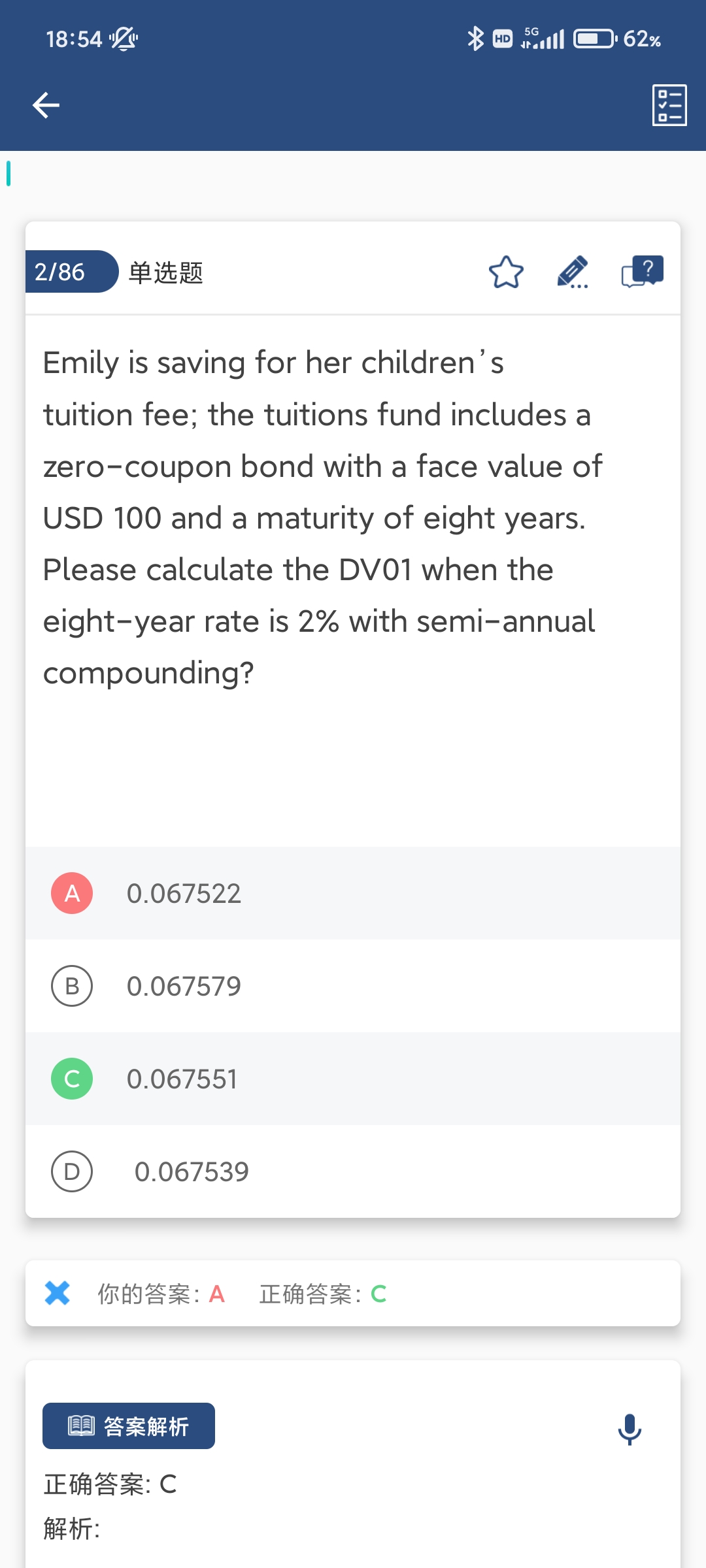Tap the battery status indicator
The image size is (706, 1568).
point(594,39)
